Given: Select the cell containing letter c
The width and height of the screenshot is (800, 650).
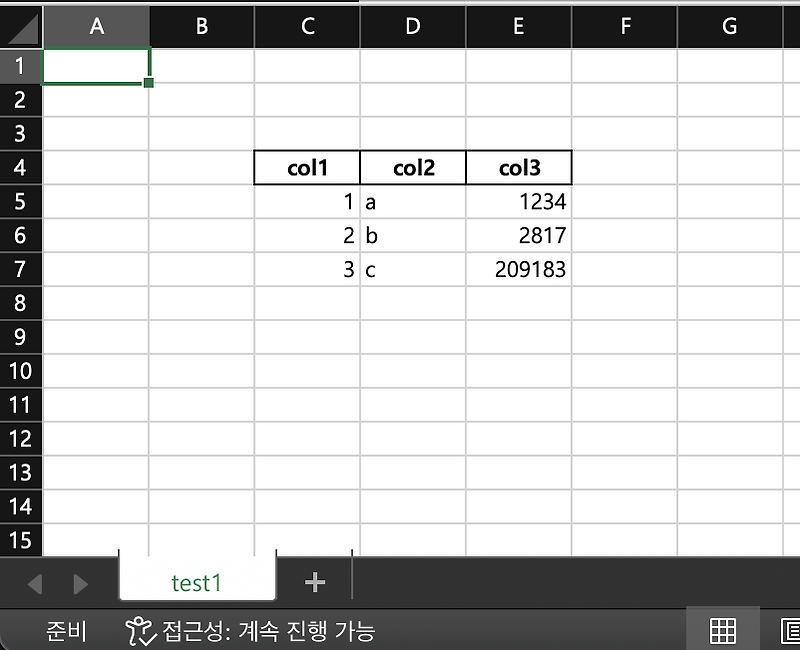Looking at the screenshot, I should [x=413, y=269].
